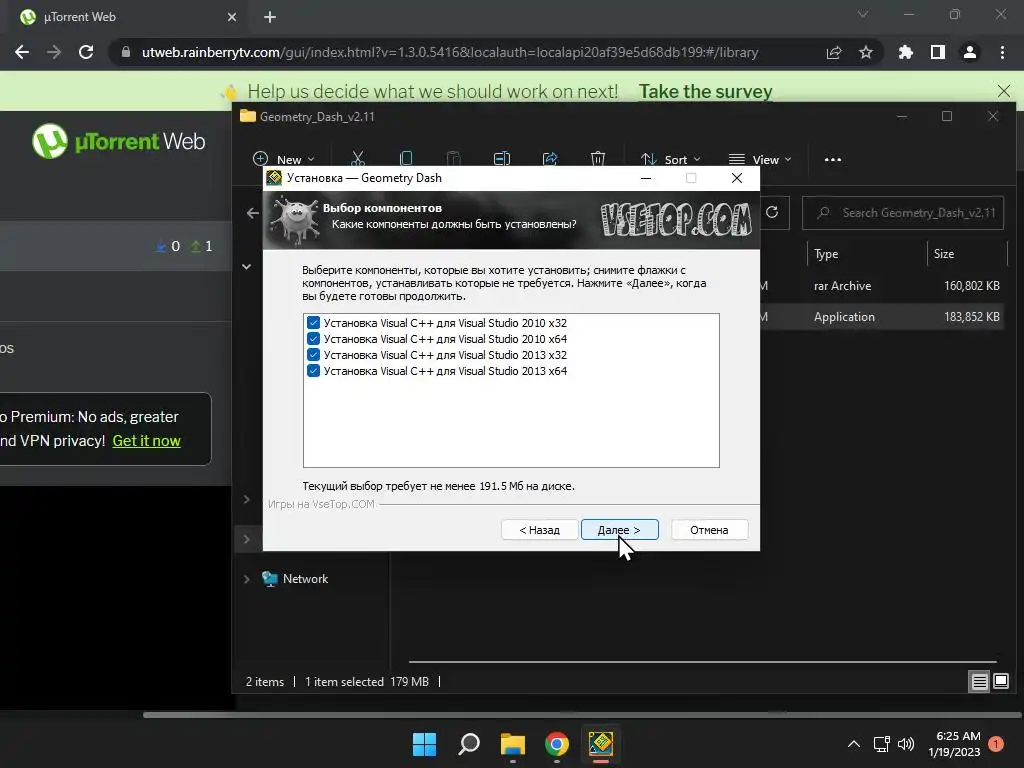Refresh the Explorer folder view
The height and width of the screenshot is (768, 1024).
[772, 212]
